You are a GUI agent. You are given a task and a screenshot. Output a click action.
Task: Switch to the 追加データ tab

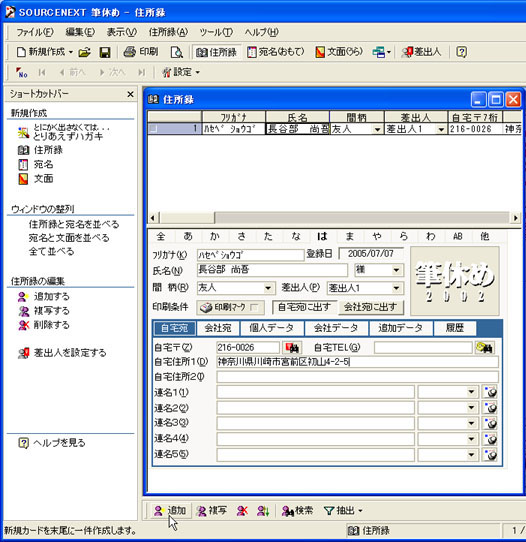[400, 328]
